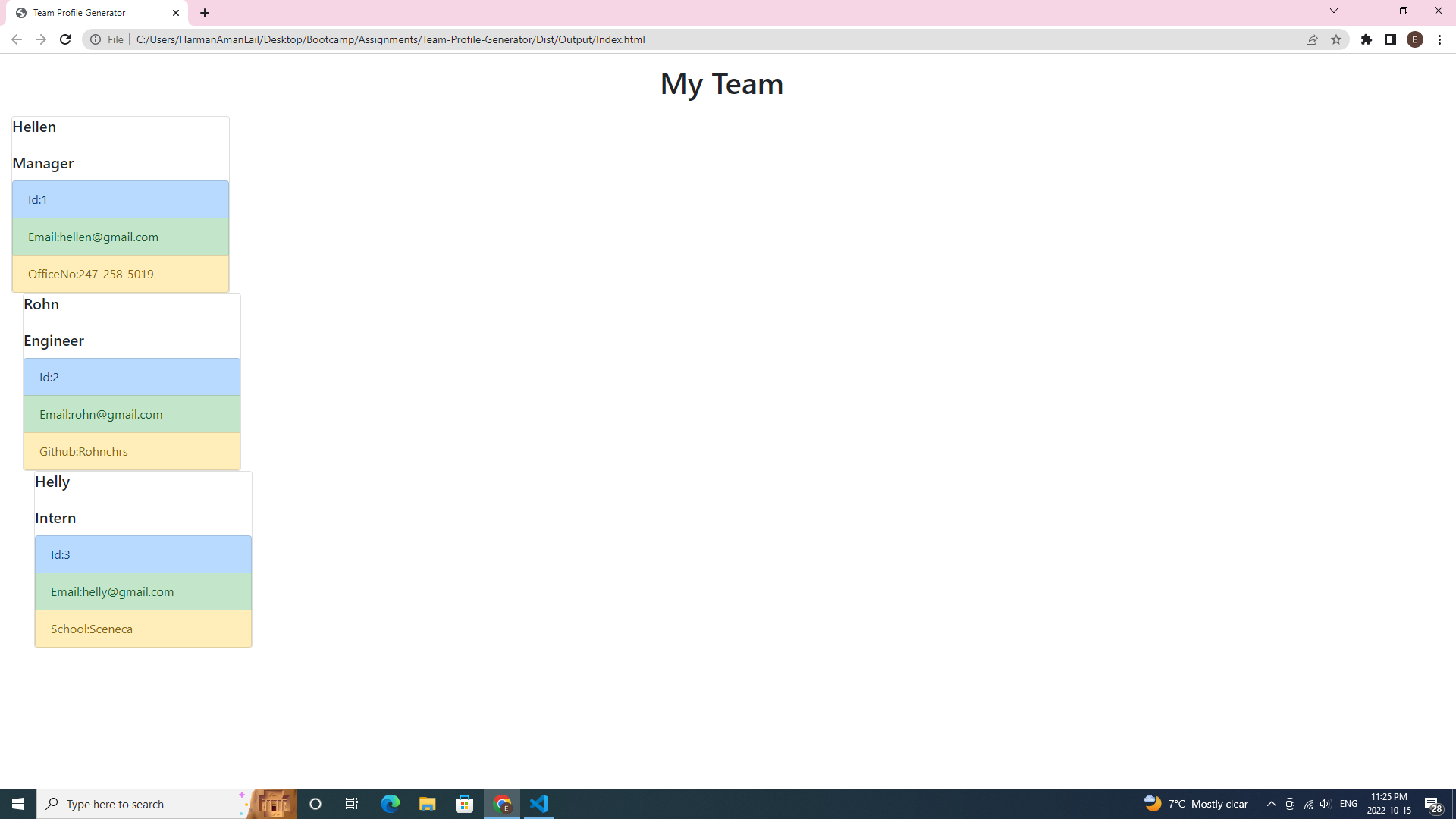Bookmark this page with star icon

pyautogui.click(x=1336, y=39)
